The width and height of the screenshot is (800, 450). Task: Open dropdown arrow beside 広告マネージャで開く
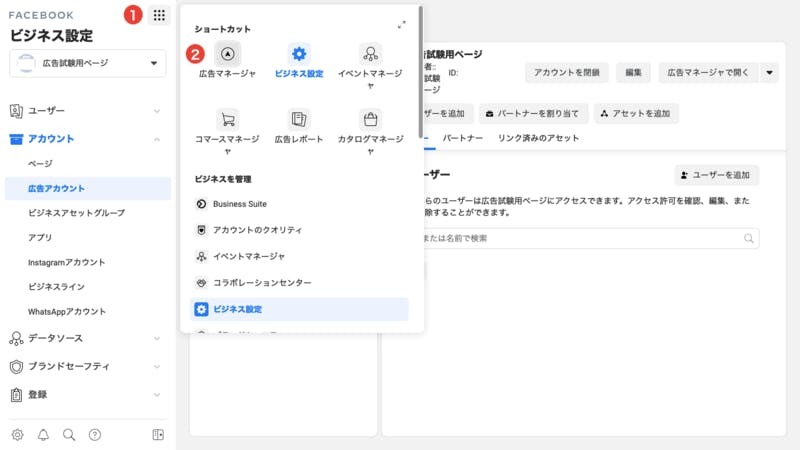click(x=769, y=72)
